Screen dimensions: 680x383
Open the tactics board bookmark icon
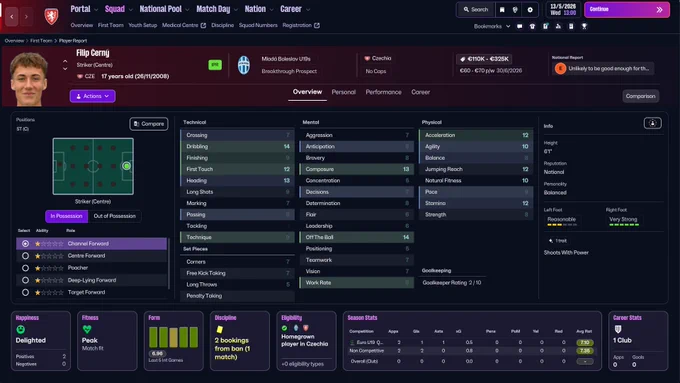(546, 26)
